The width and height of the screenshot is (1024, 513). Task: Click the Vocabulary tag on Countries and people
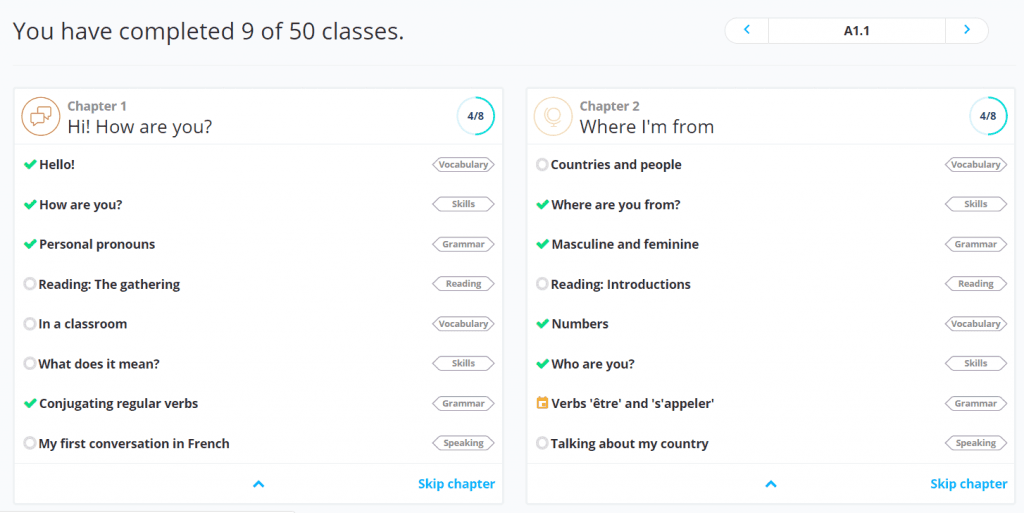click(x=976, y=164)
